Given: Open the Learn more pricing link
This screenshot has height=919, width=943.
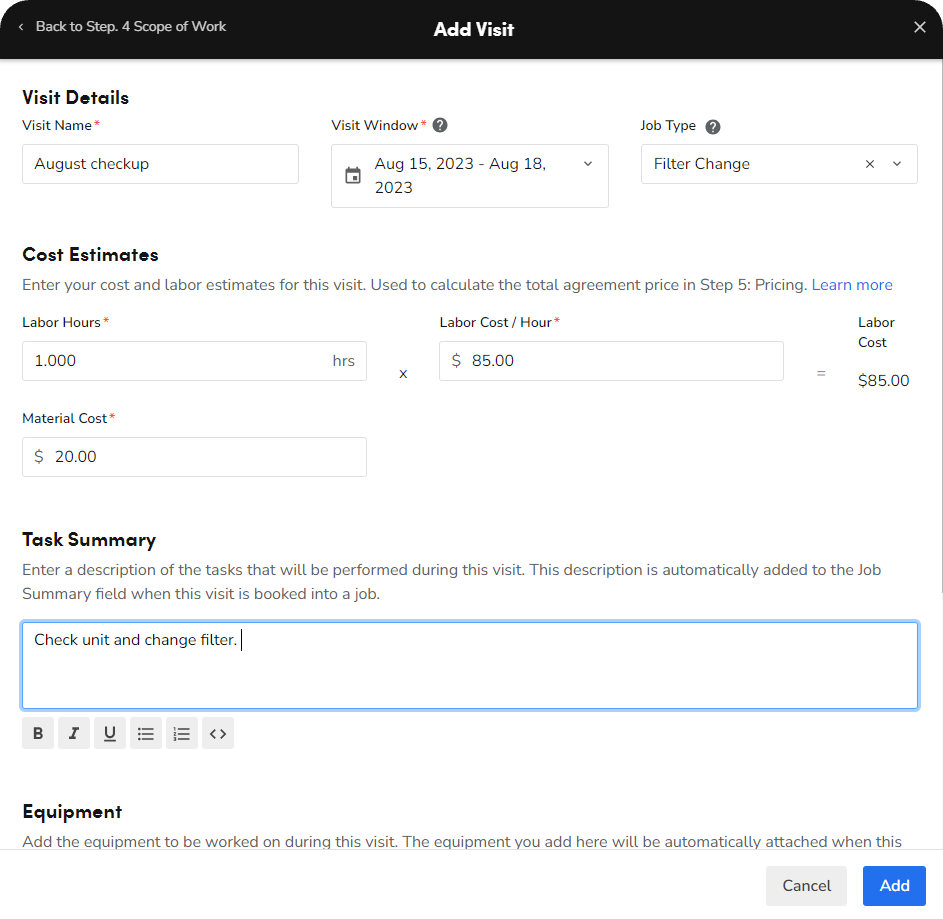Looking at the screenshot, I should coord(852,285).
